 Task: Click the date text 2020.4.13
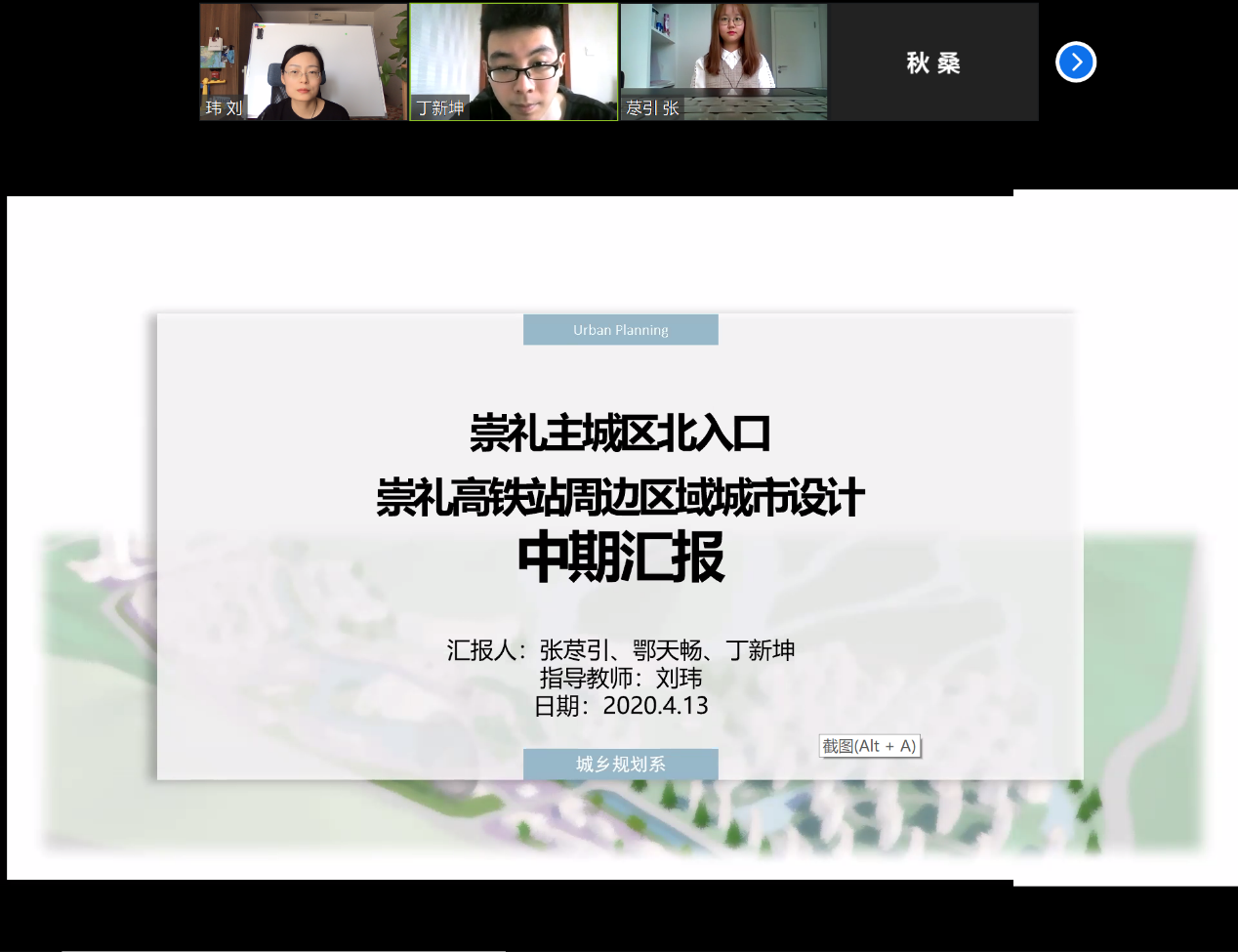point(655,705)
